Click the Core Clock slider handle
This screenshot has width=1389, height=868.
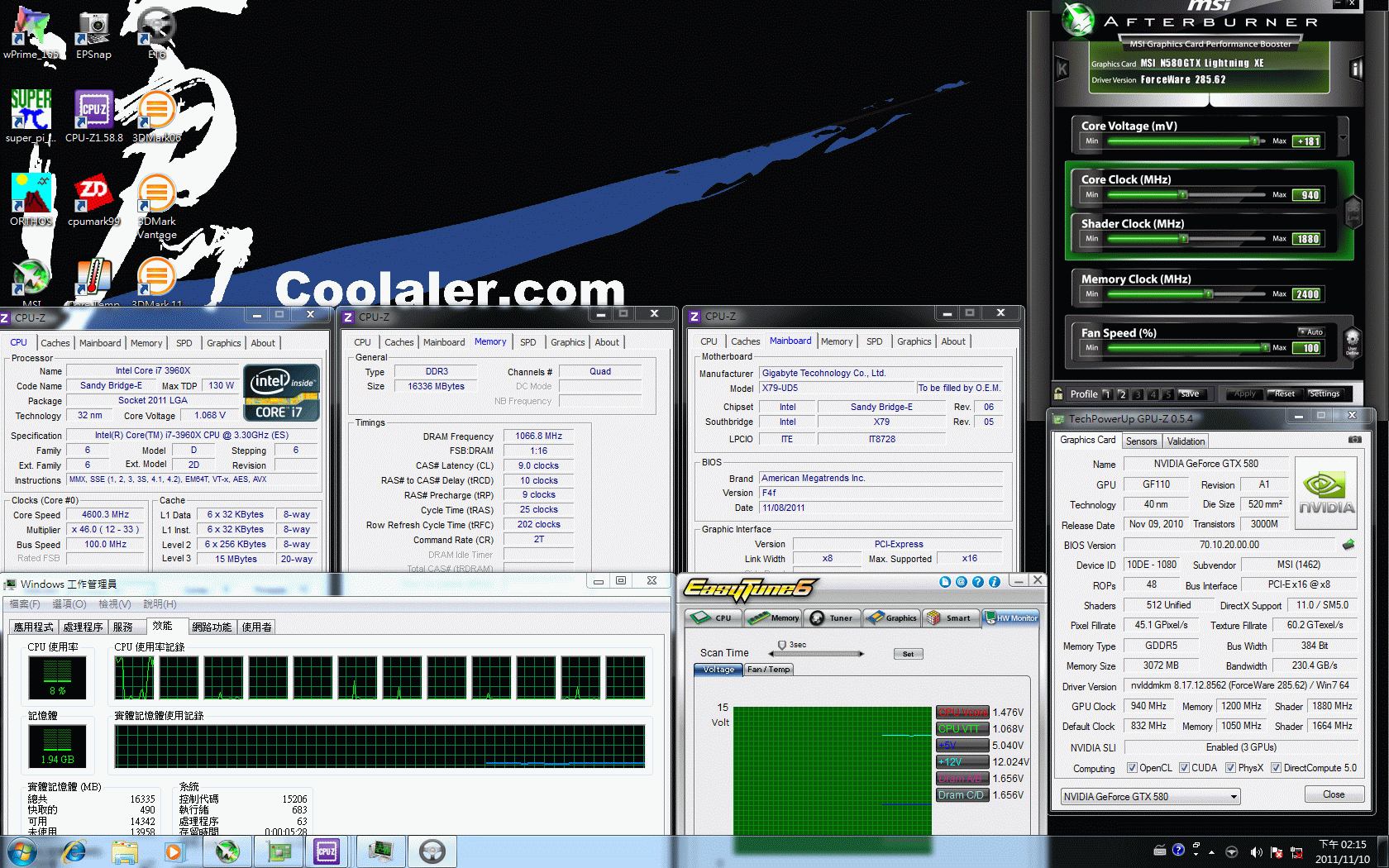click(x=1183, y=195)
